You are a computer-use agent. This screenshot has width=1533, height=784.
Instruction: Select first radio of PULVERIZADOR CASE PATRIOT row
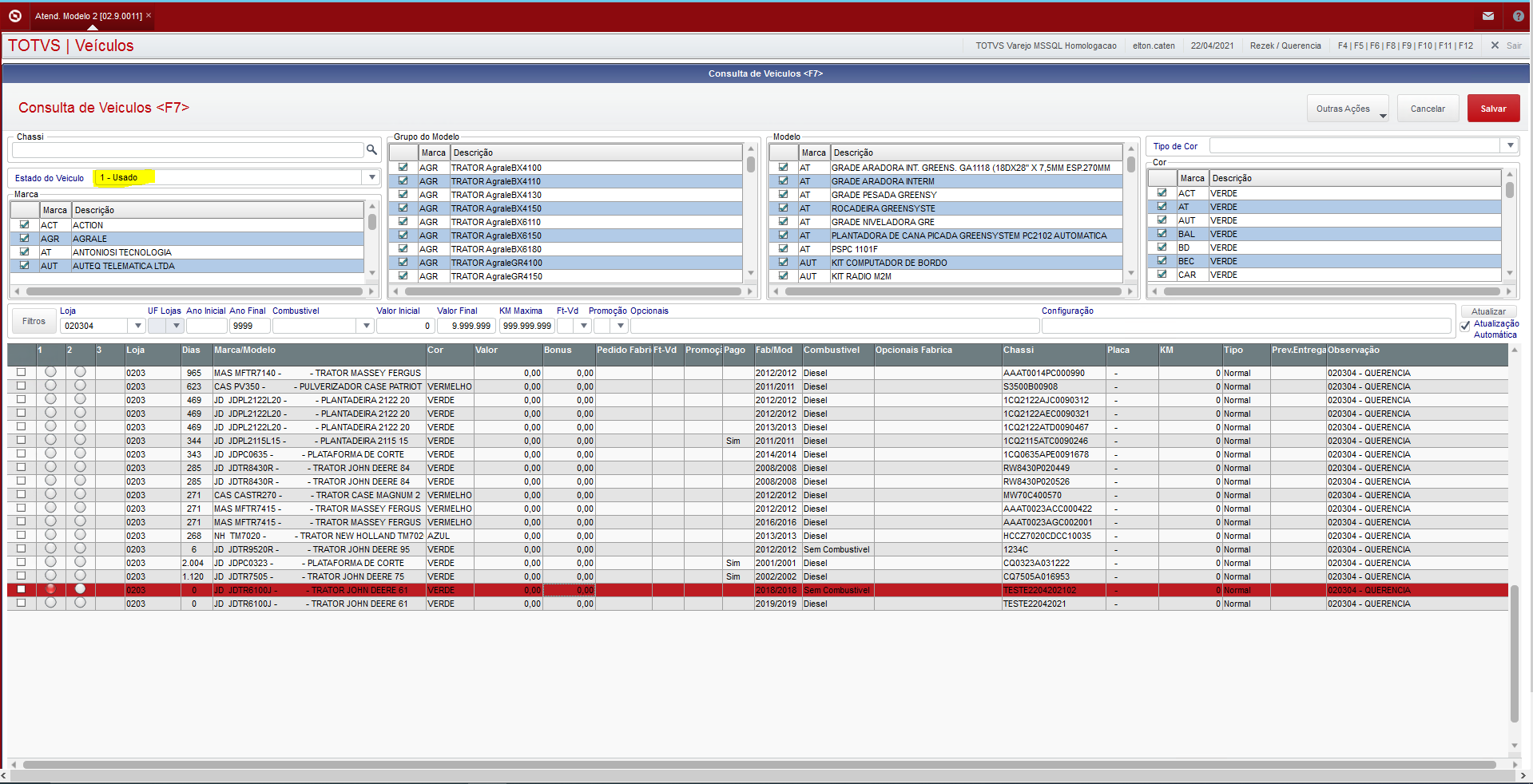50,385
